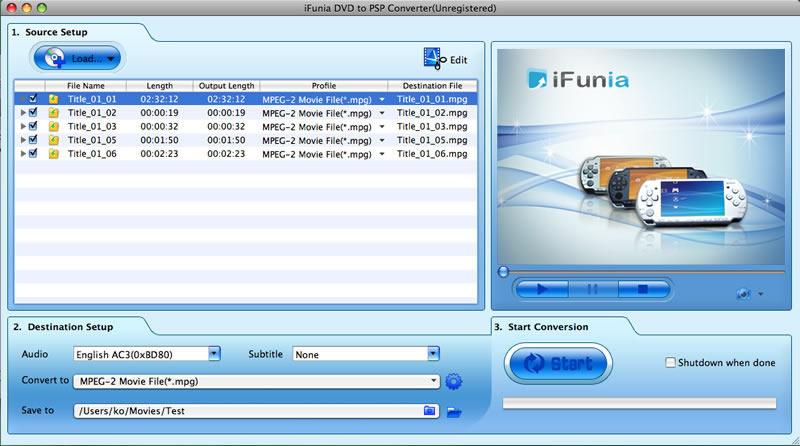Click the Title_01_05 file icon
Screen dimensions: 800x446
(x=53, y=140)
